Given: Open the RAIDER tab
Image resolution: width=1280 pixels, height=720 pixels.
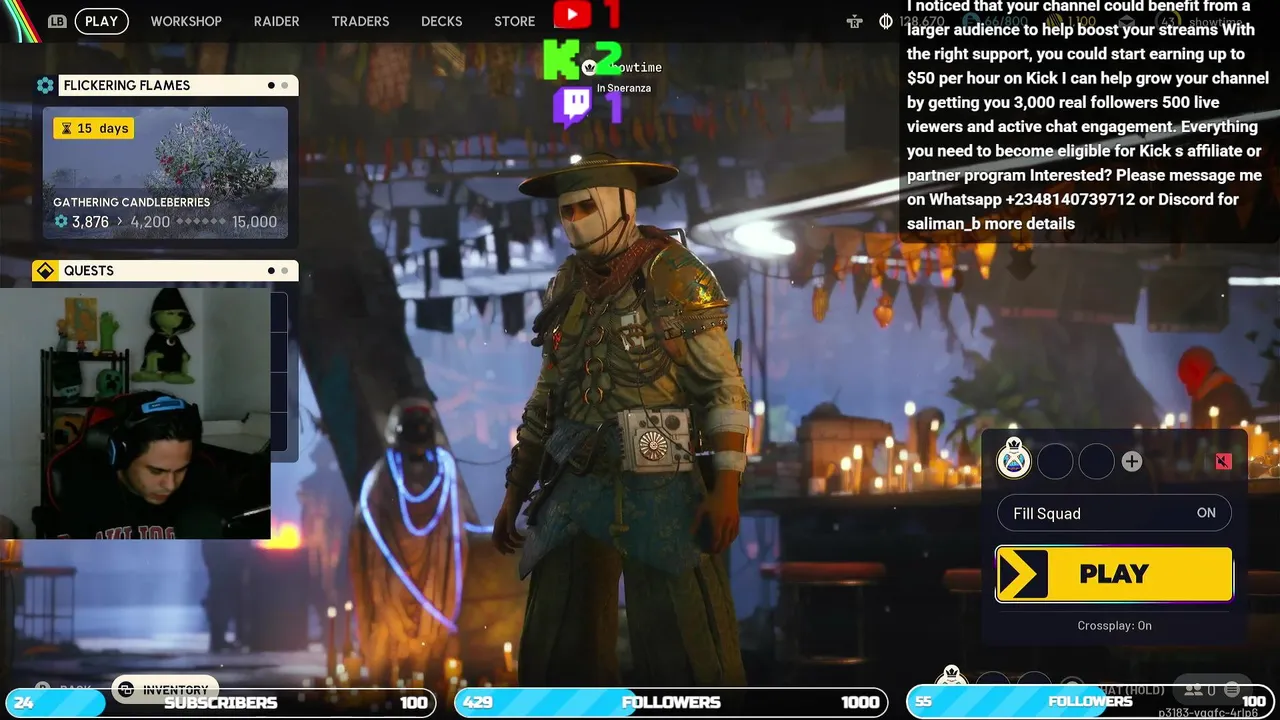Looking at the screenshot, I should [x=277, y=21].
